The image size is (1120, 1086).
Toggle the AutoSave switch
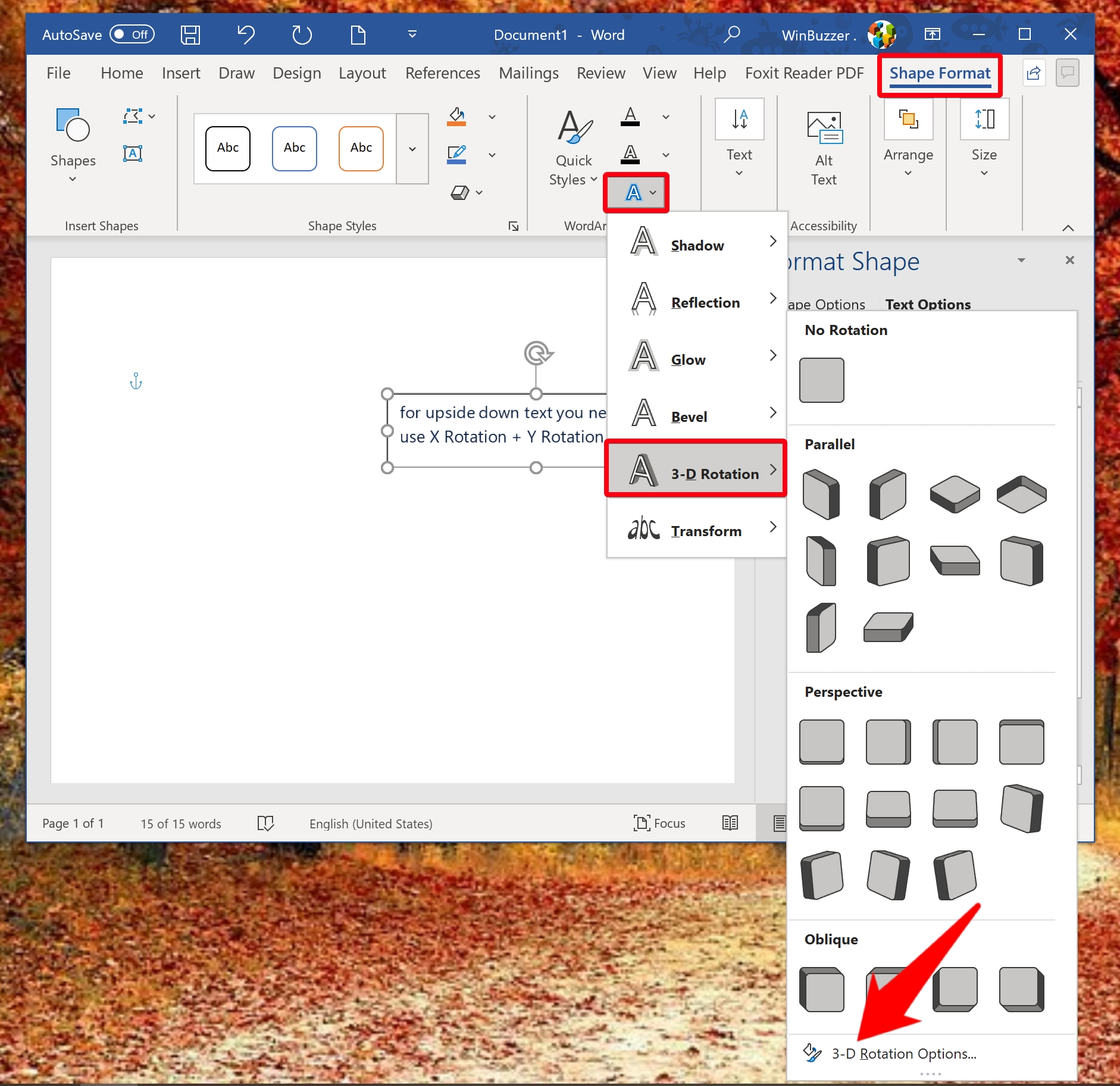point(132,35)
